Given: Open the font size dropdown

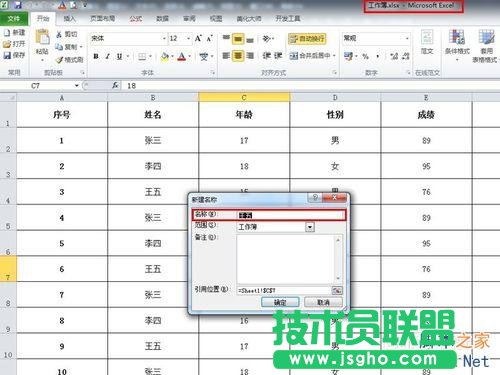Looking at the screenshot, I should (188, 39).
